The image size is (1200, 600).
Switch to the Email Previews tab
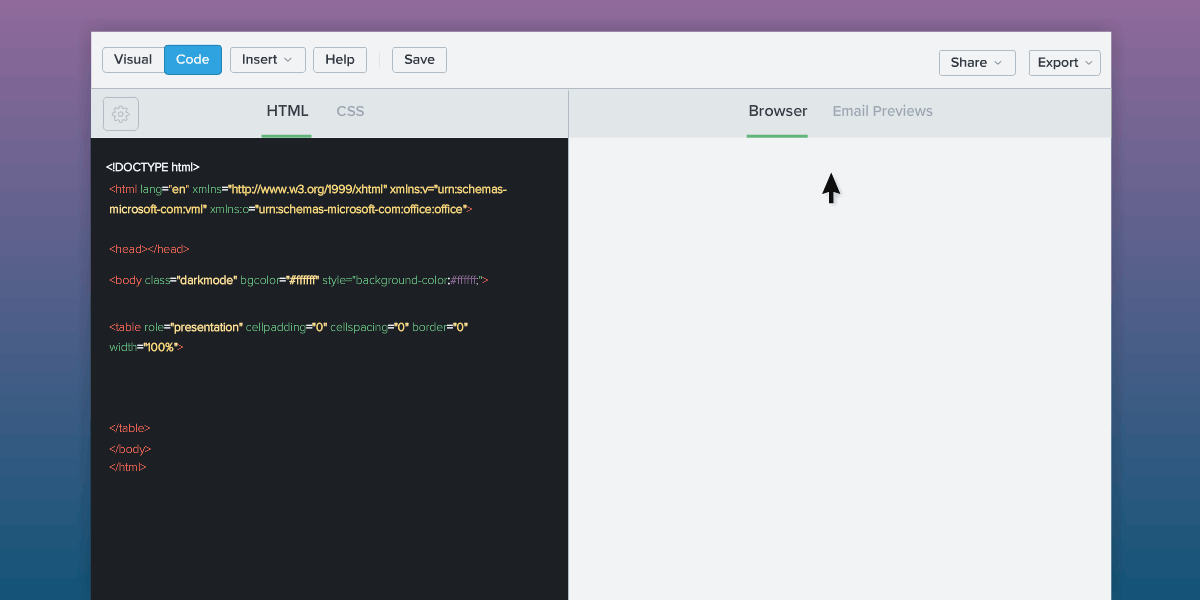(882, 111)
